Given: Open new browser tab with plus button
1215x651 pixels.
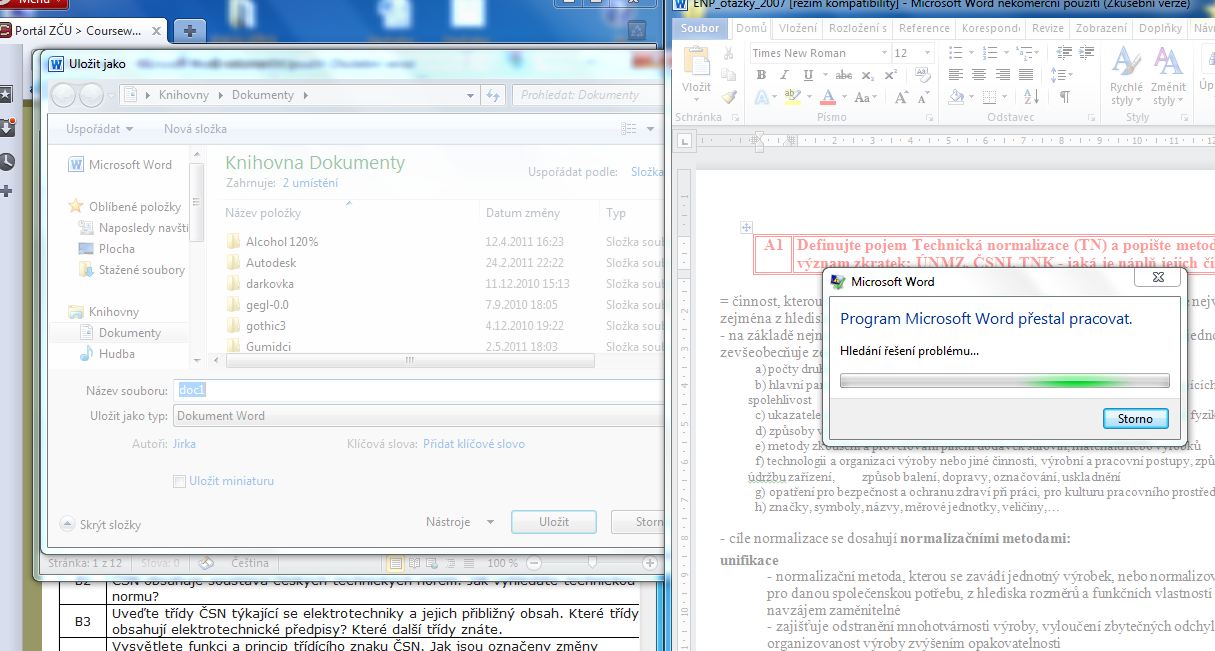Looking at the screenshot, I should pyautogui.click(x=189, y=31).
